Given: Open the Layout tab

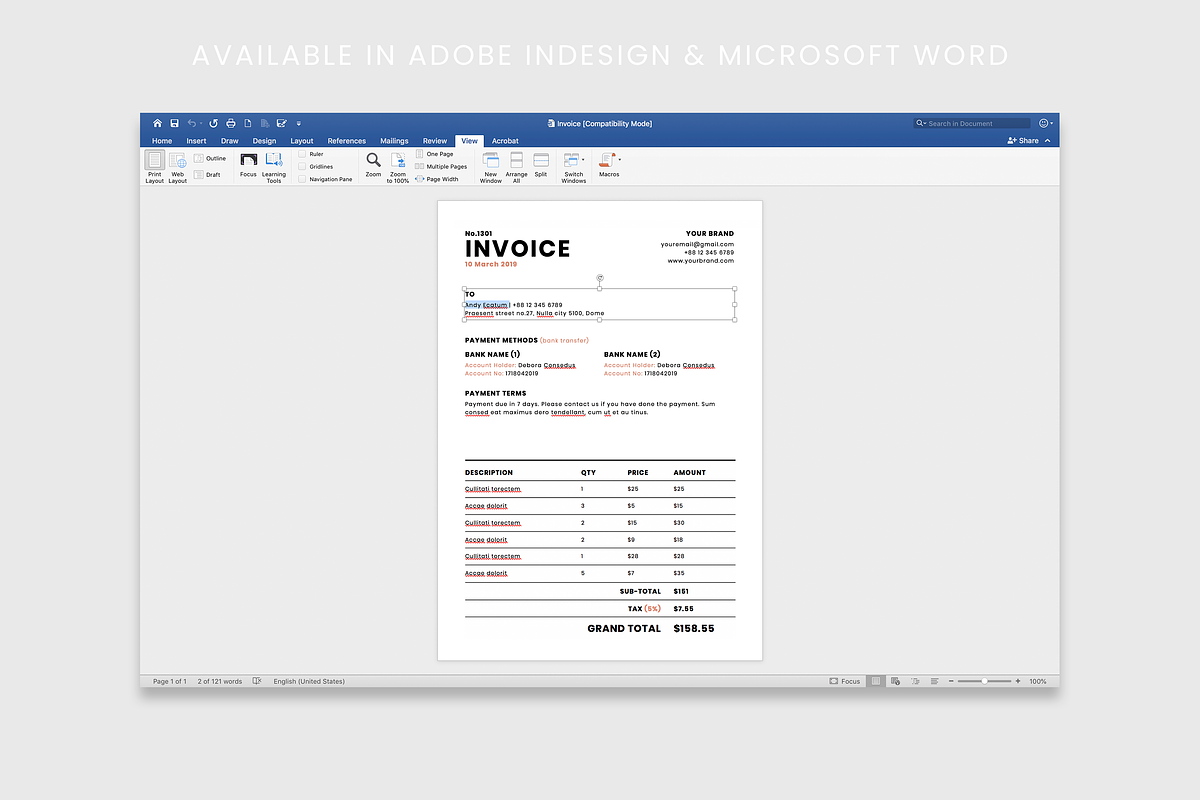Looking at the screenshot, I should [301, 141].
